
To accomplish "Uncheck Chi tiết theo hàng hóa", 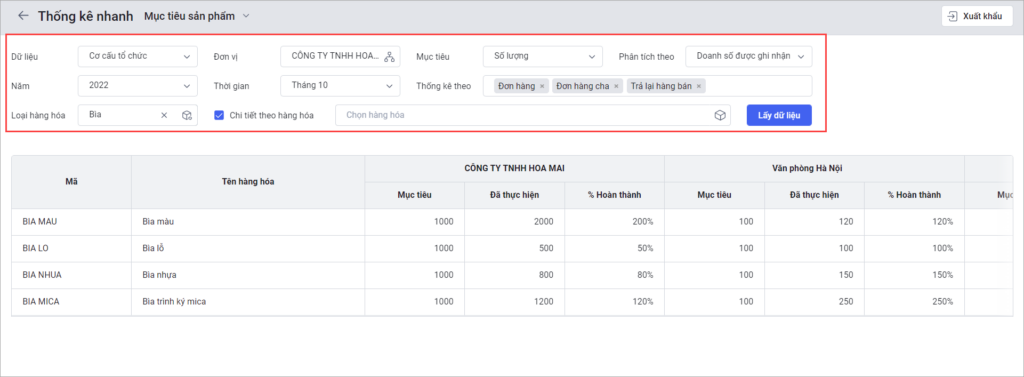I will [x=219, y=115].
